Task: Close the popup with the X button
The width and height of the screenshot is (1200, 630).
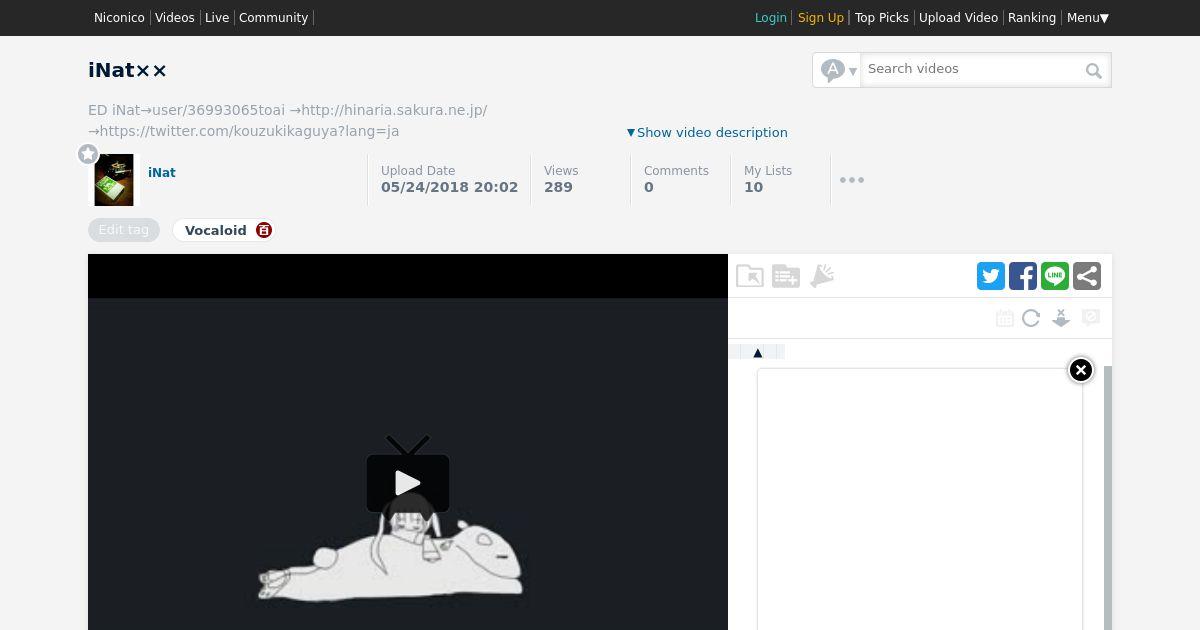Action: click(1081, 370)
